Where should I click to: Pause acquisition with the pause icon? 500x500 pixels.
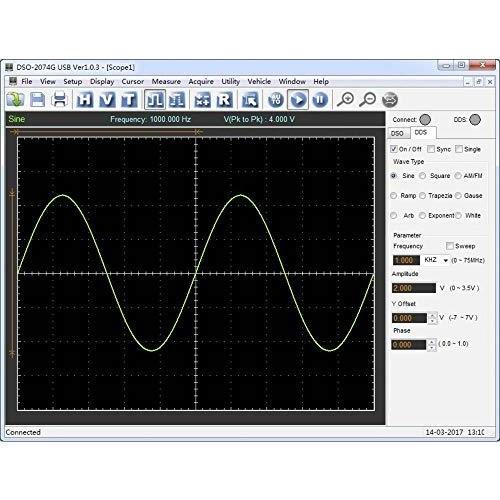[320, 99]
